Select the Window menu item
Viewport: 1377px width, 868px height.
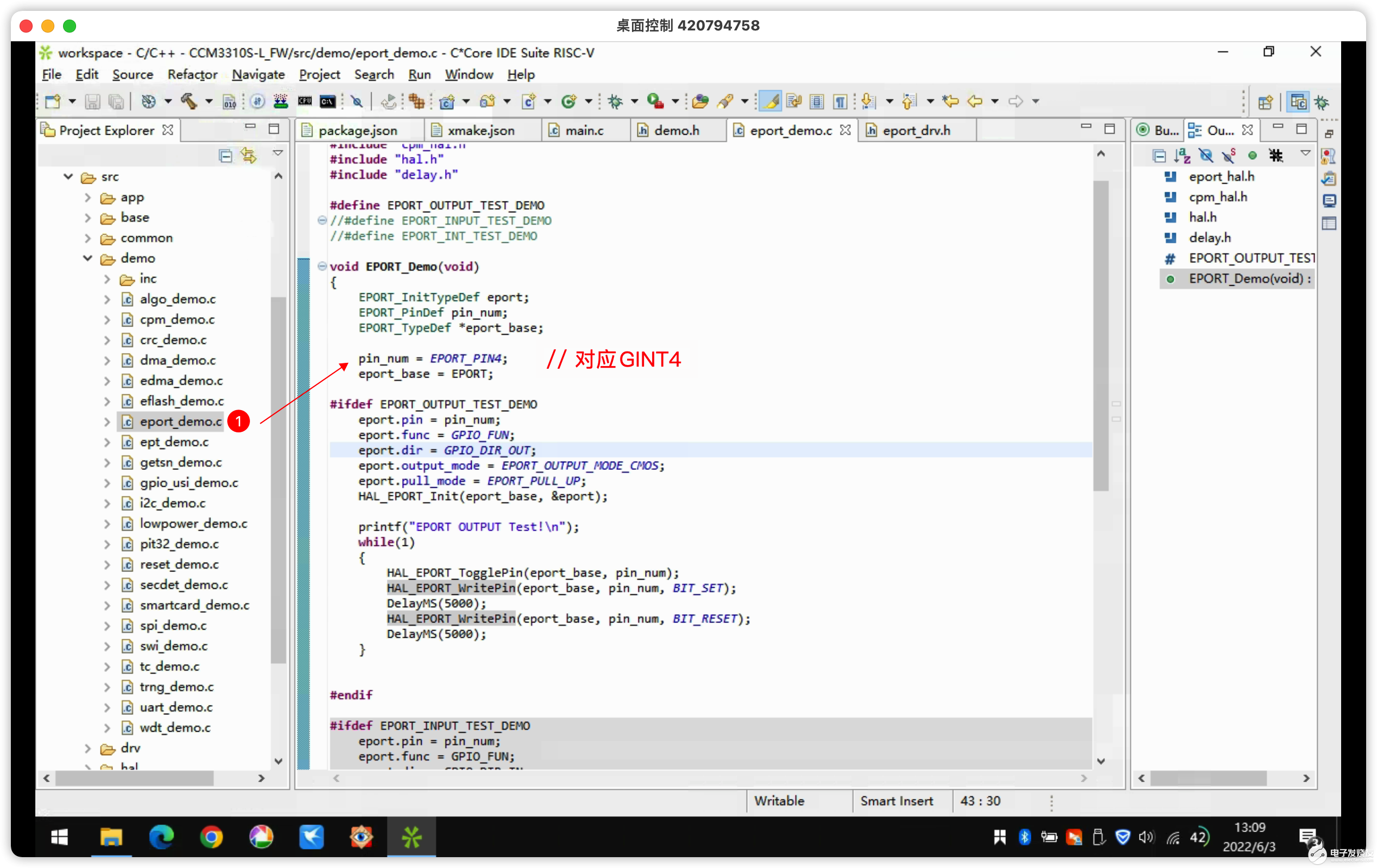point(469,74)
